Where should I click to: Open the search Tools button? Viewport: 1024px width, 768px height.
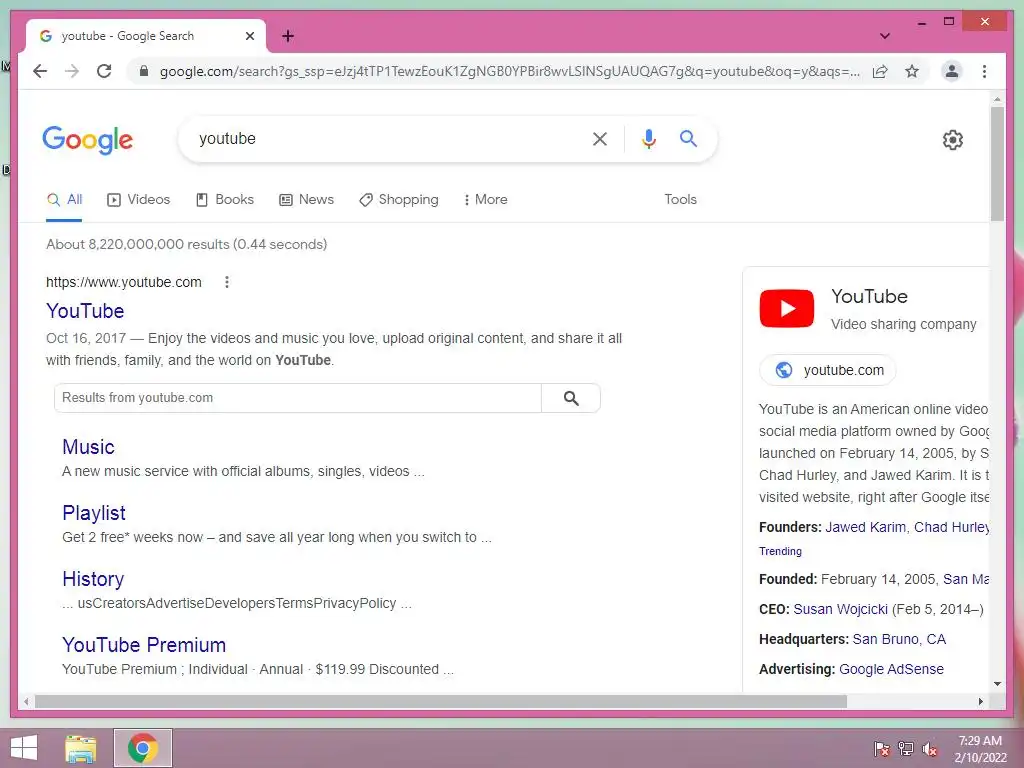[680, 200]
